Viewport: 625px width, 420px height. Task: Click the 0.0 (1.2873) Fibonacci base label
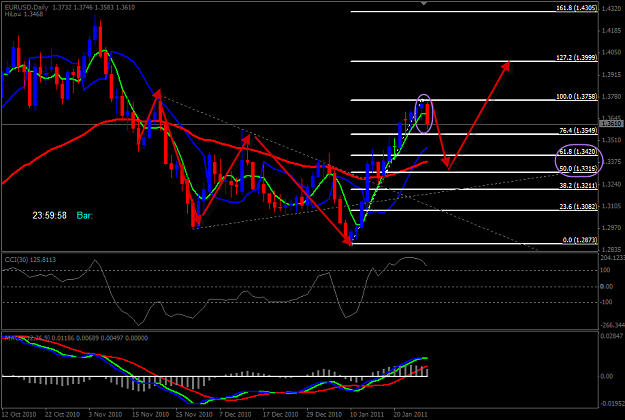tap(580, 240)
